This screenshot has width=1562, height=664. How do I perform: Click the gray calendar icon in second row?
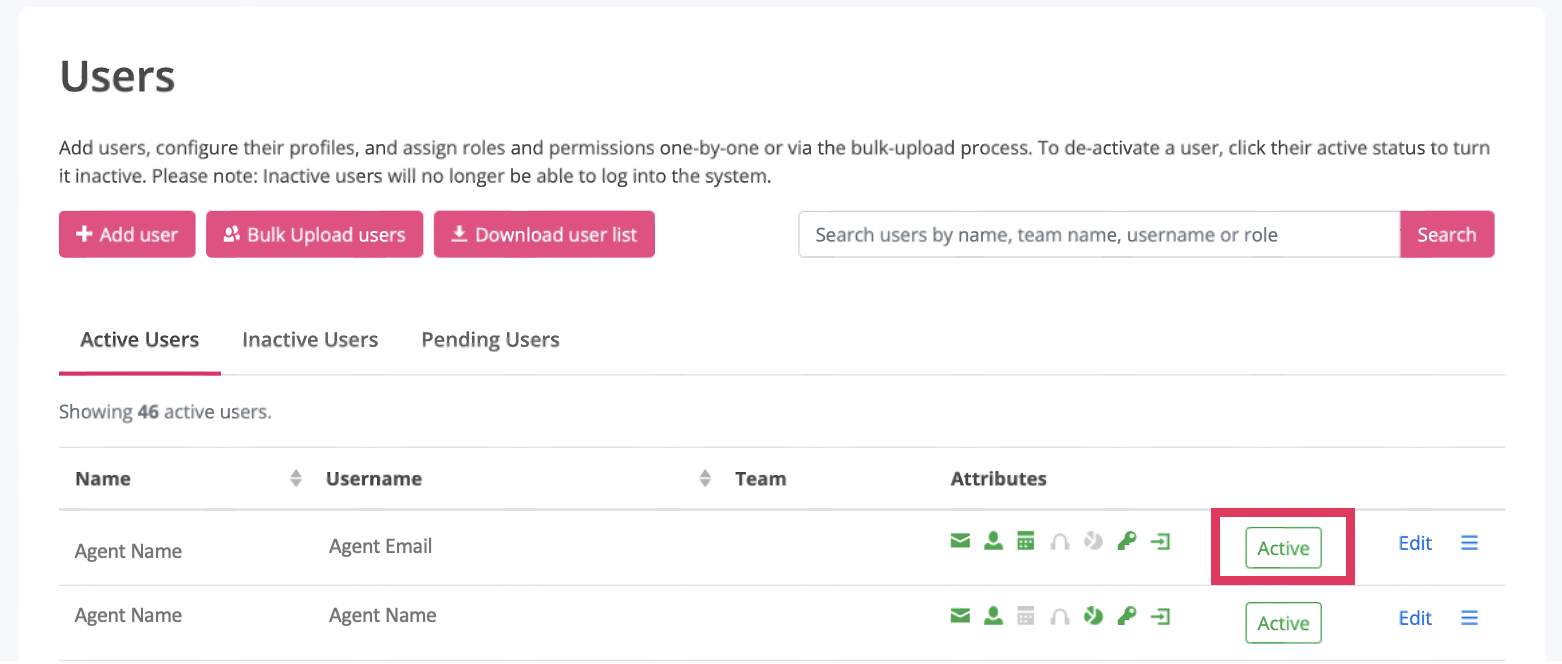1025,616
